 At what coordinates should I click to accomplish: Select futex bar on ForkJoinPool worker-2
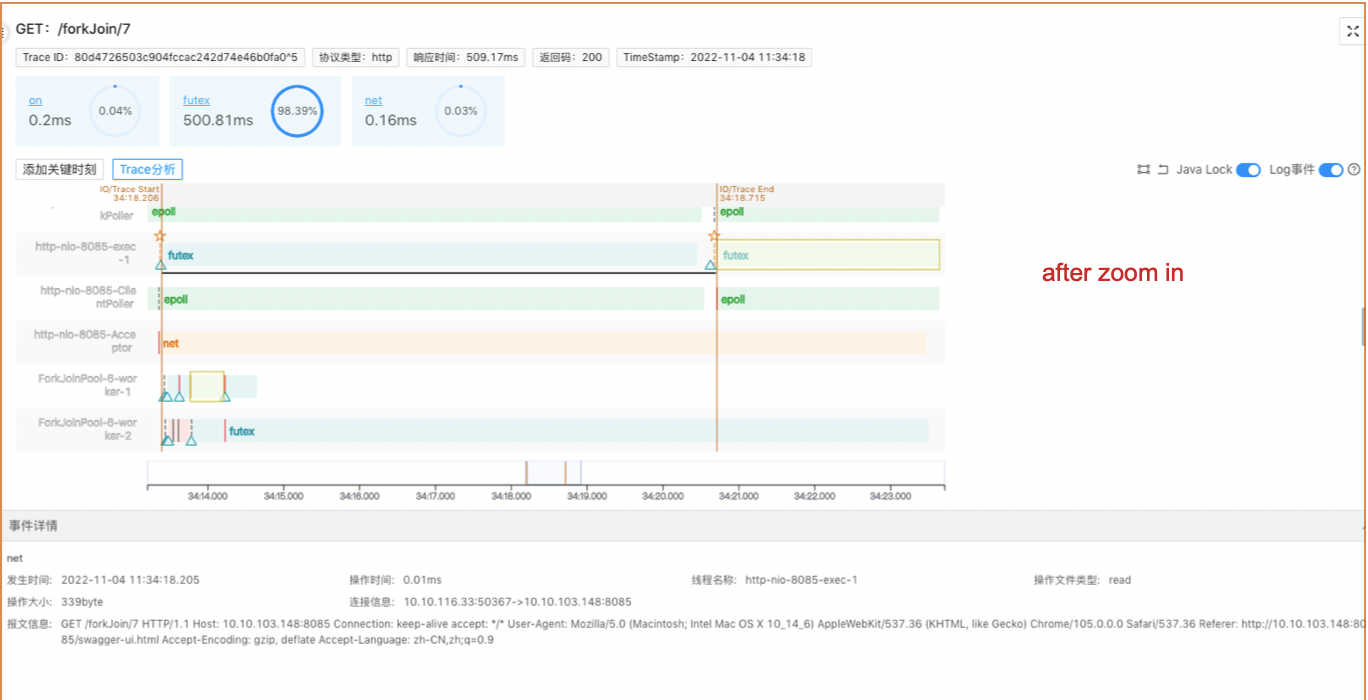(241, 431)
